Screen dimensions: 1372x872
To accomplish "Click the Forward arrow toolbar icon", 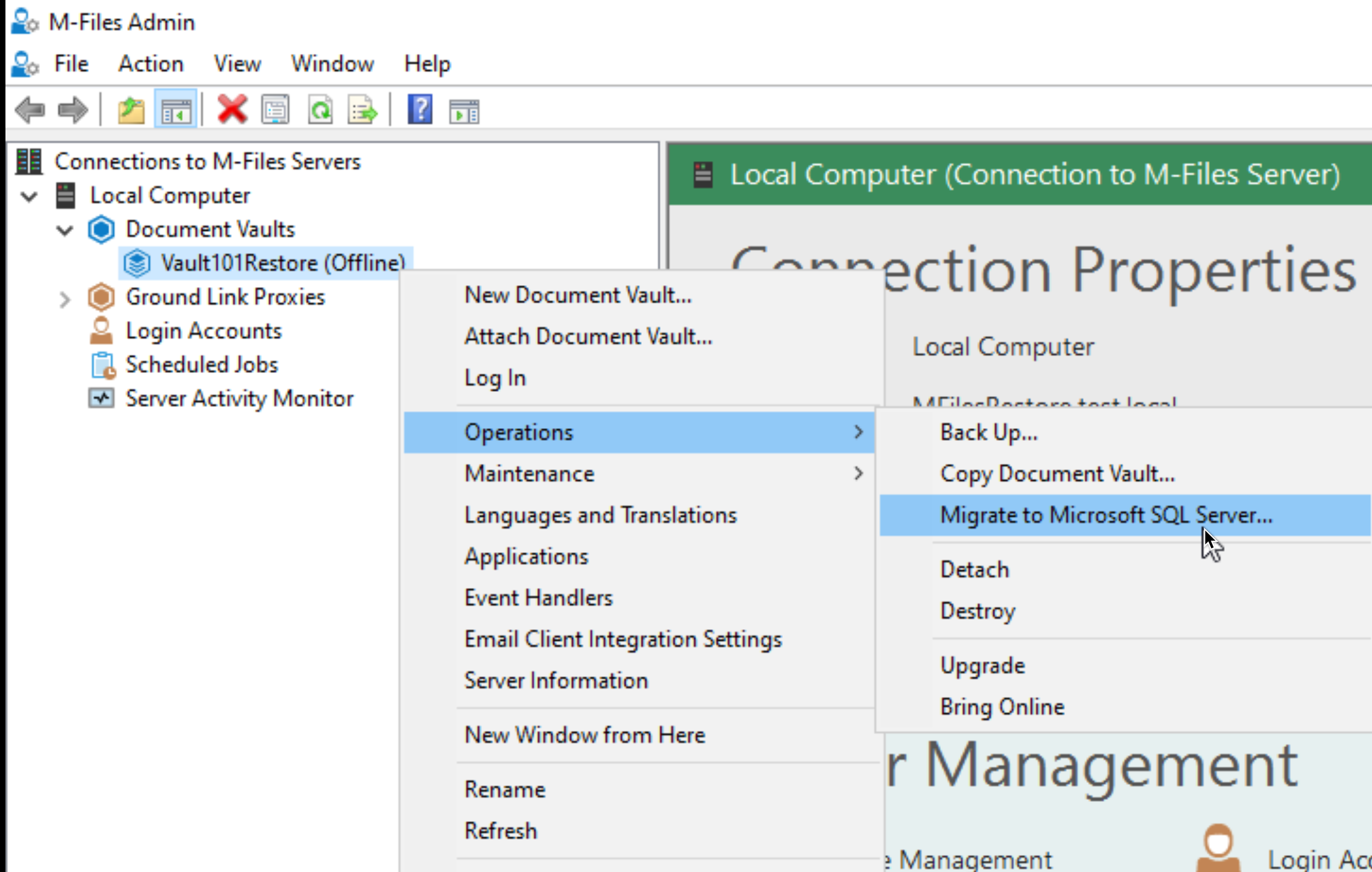I will pos(73,111).
